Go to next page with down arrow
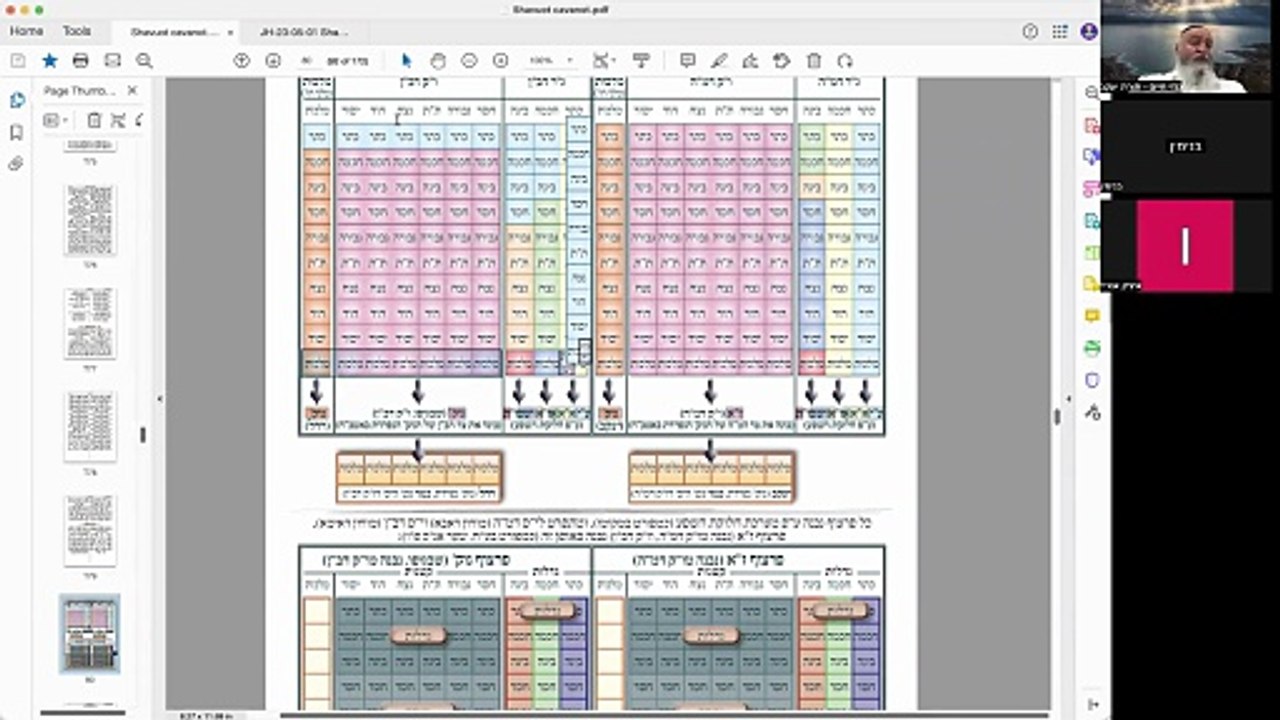Image resolution: width=1280 pixels, height=720 pixels. click(x=273, y=60)
